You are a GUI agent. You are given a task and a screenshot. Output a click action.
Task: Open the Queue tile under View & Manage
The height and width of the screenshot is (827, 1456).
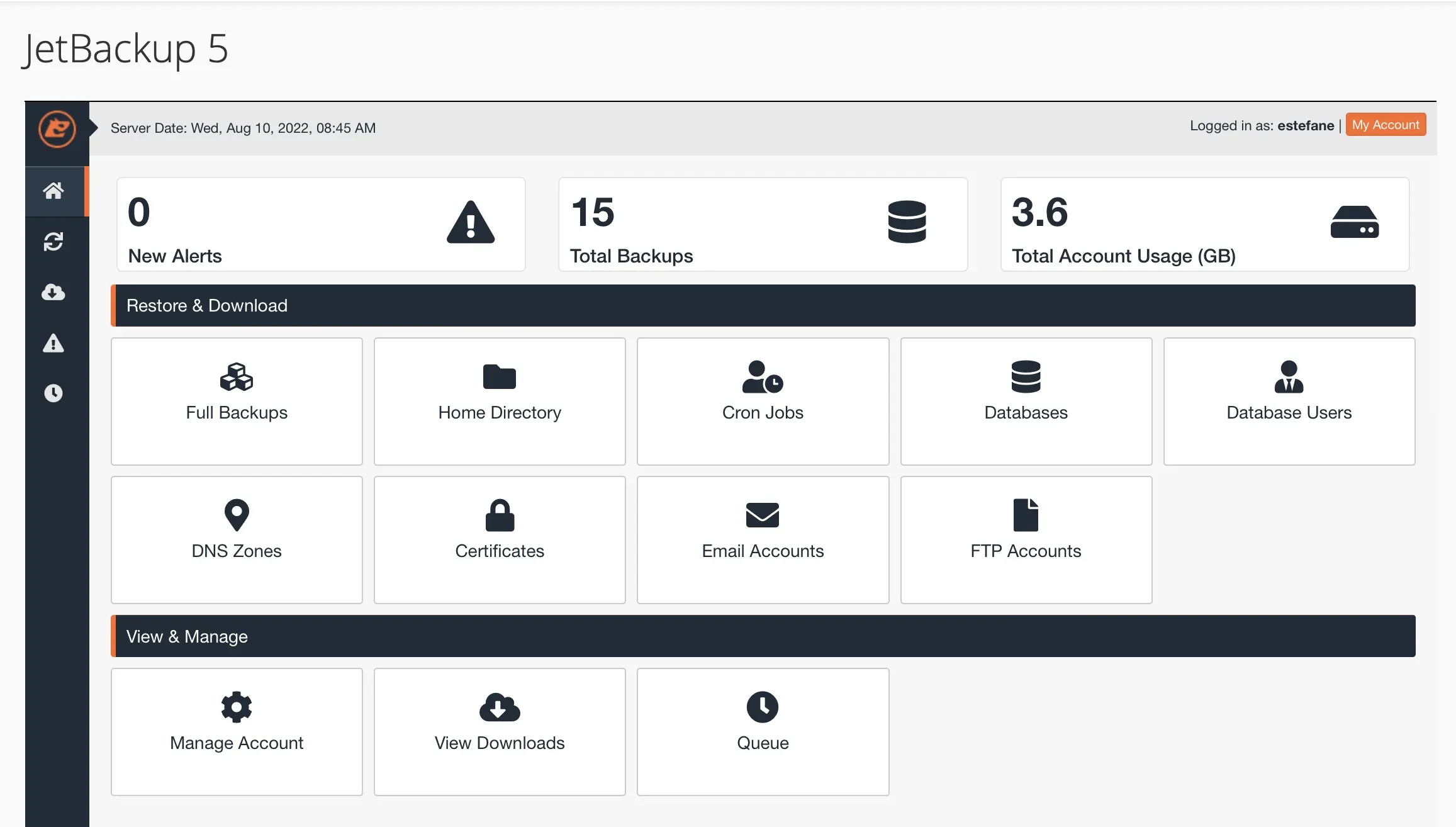tap(762, 731)
